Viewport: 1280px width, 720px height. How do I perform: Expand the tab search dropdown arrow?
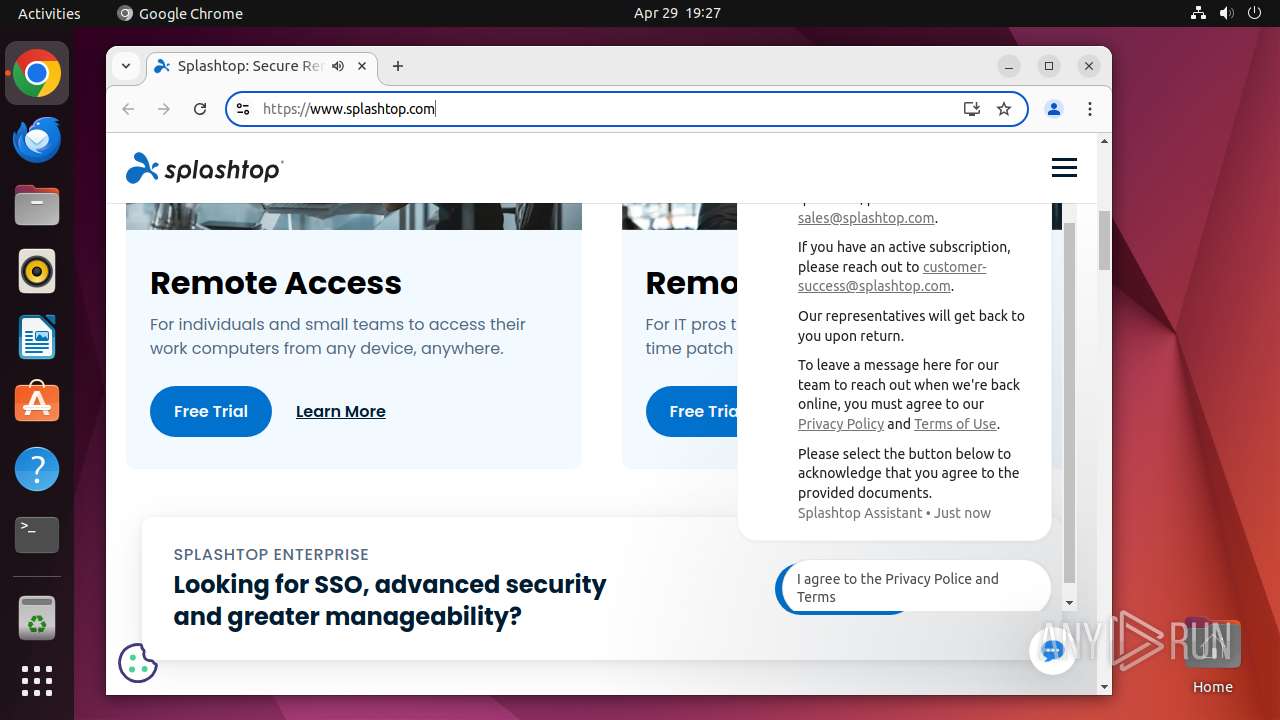126,66
